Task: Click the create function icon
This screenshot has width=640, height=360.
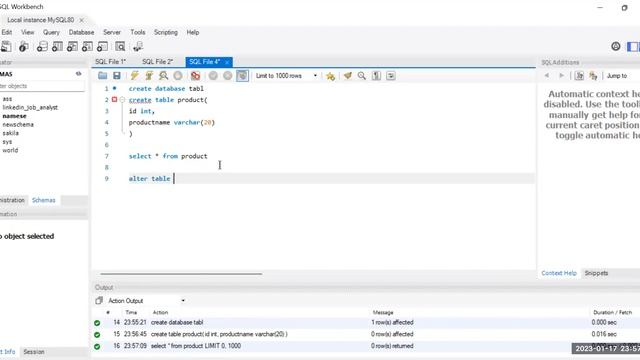Action: pos(102,47)
